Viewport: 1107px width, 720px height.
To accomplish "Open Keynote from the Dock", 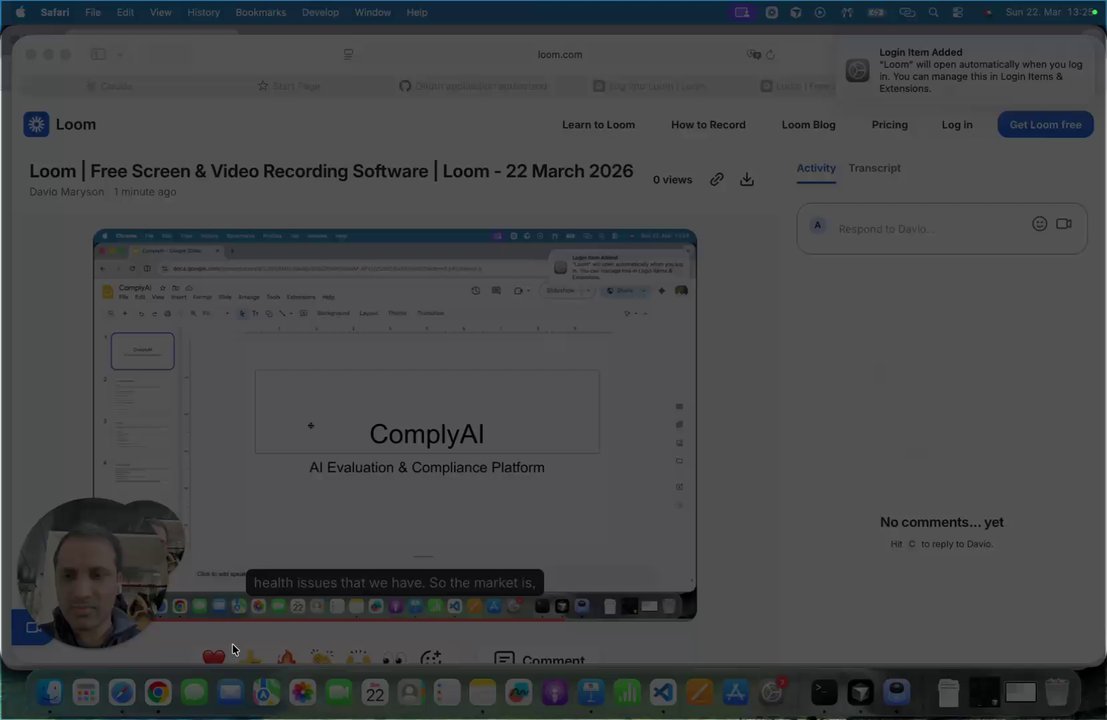I will coord(591,692).
